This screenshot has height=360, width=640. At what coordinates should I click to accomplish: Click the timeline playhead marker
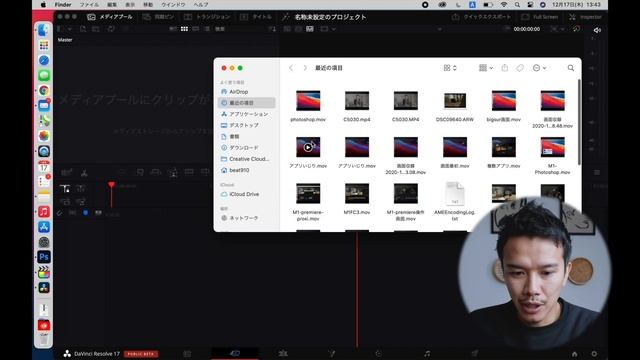click(x=111, y=185)
